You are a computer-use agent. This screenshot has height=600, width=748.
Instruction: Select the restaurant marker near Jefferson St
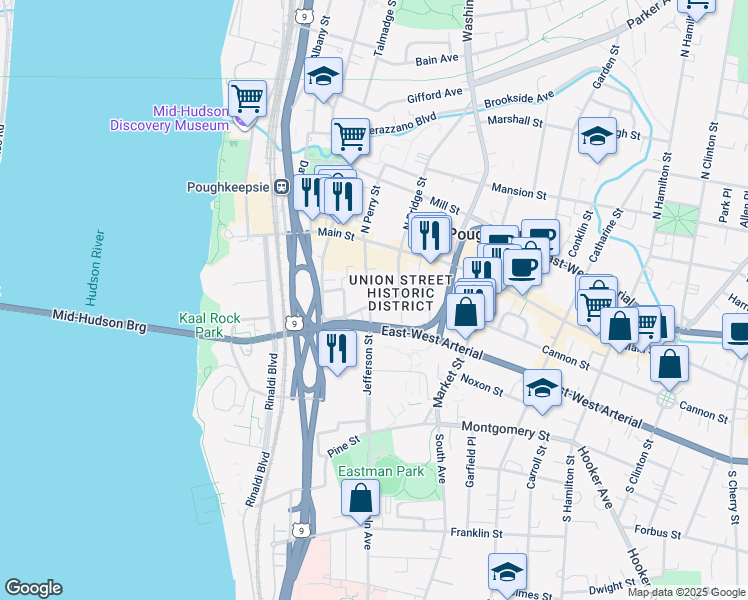pyautogui.click(x=337, y=349)
